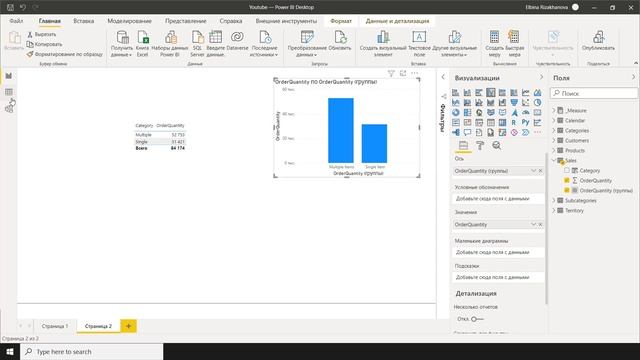Open the Моделирование ribbon tab
Image resolution: width=640 pixels, height=360 pixels.
[x=129, y=21]
